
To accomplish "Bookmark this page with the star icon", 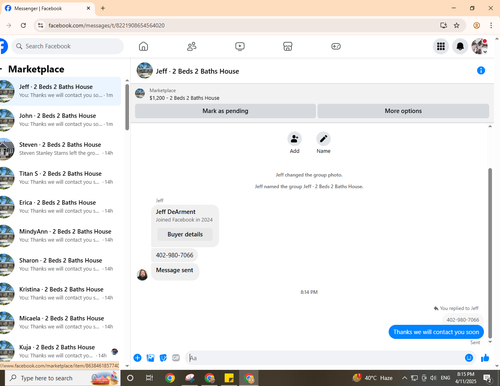I will coord(457,25).
